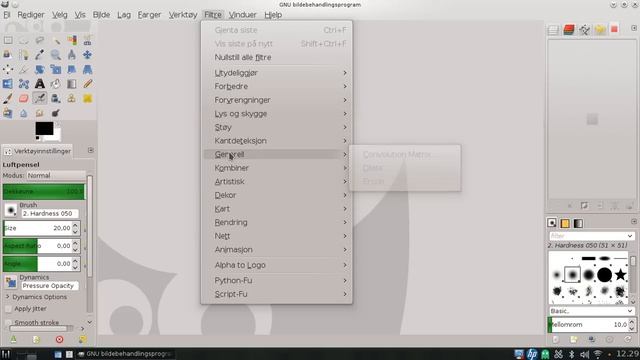
Task: Select the Scale tool
Action: pos(56,69)
